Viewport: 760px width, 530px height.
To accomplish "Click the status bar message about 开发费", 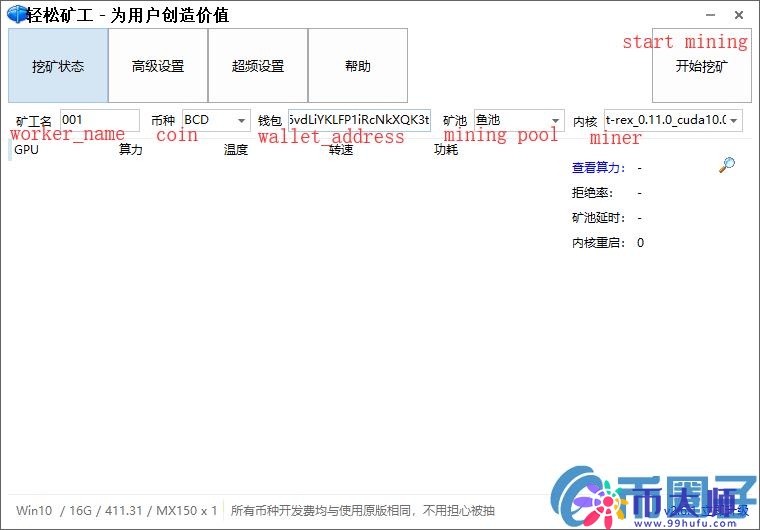I will point(363,510).
